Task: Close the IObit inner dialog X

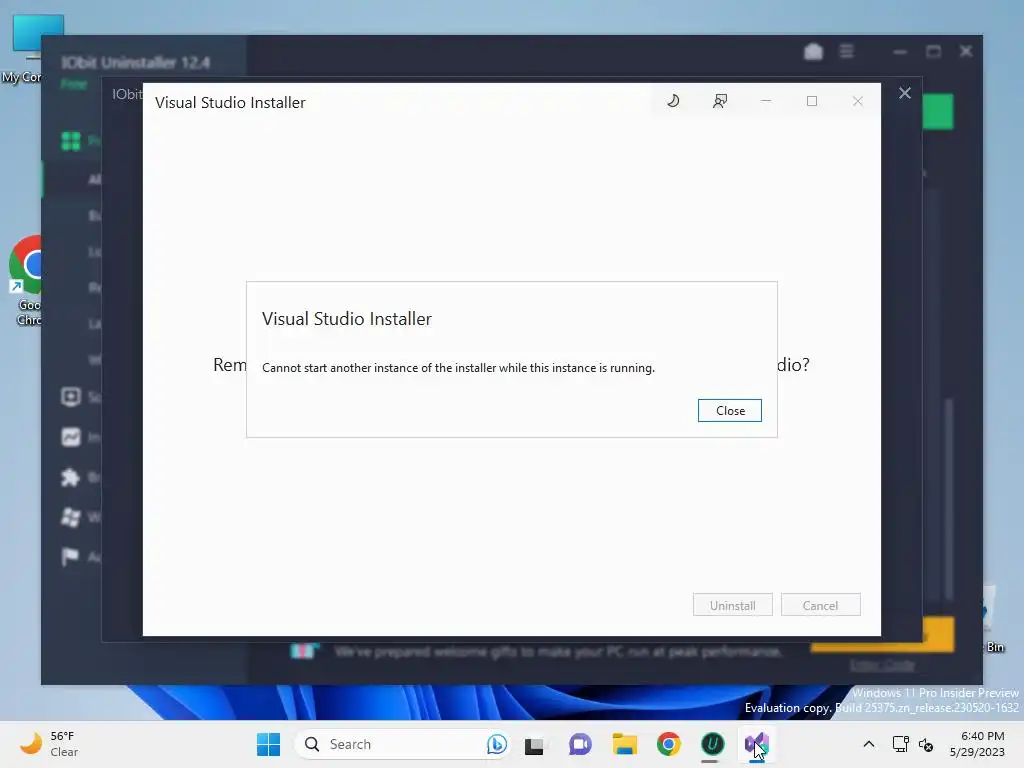Action: pos(904,93)
